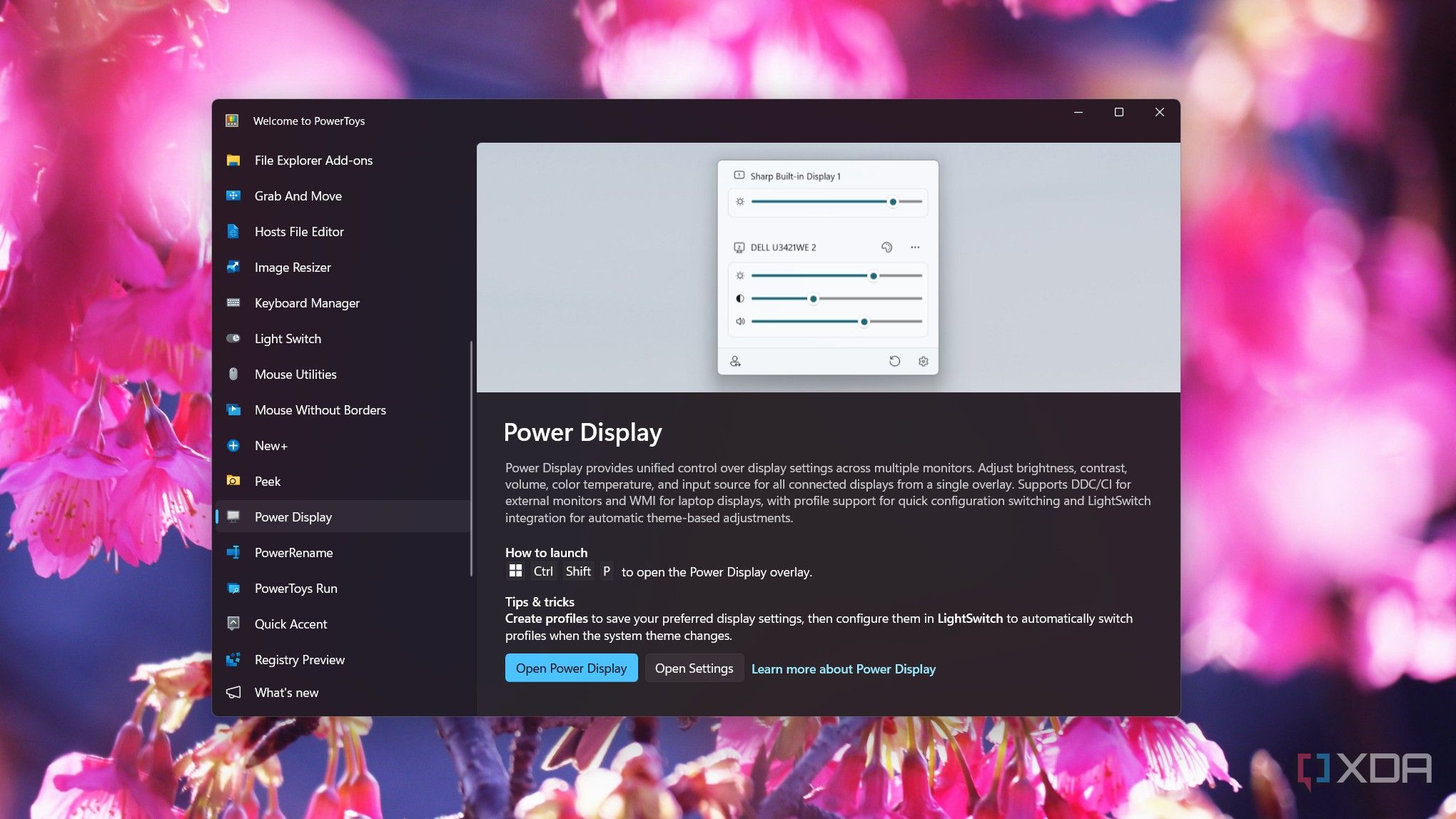Click the New+ plus icon
This screenshot has width=1456, height=819.
233,446
